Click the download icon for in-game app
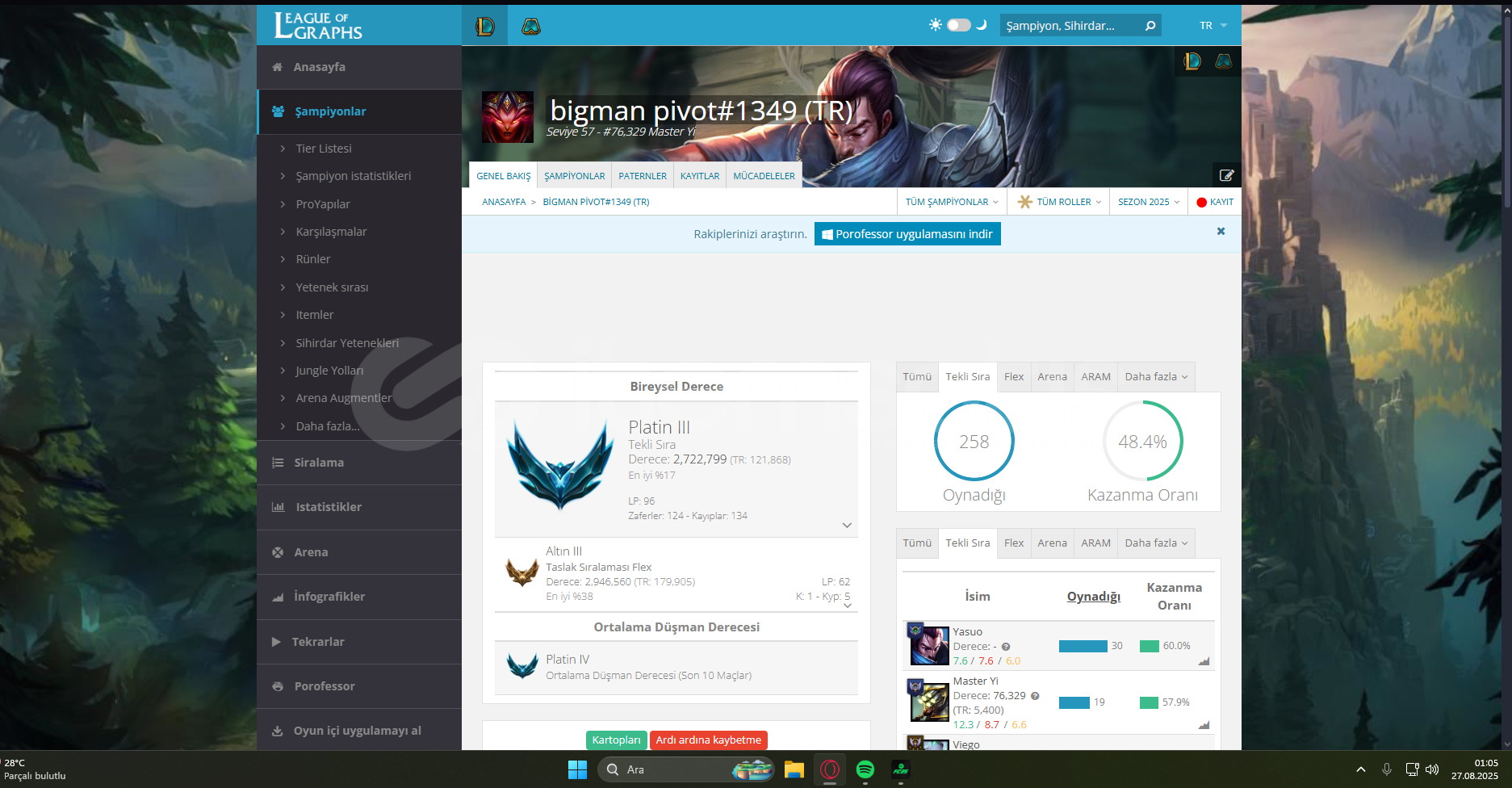 (277, 731)
